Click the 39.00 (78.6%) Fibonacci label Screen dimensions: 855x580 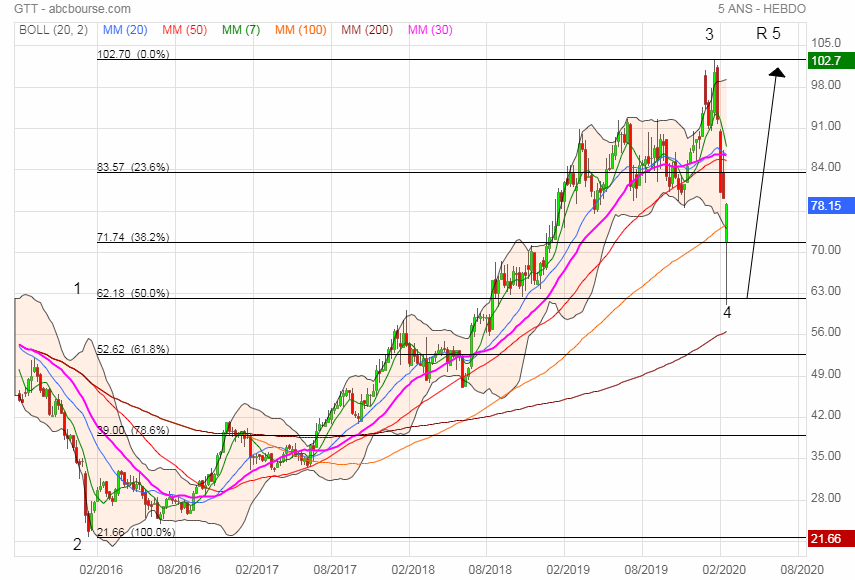coord(133,430)
